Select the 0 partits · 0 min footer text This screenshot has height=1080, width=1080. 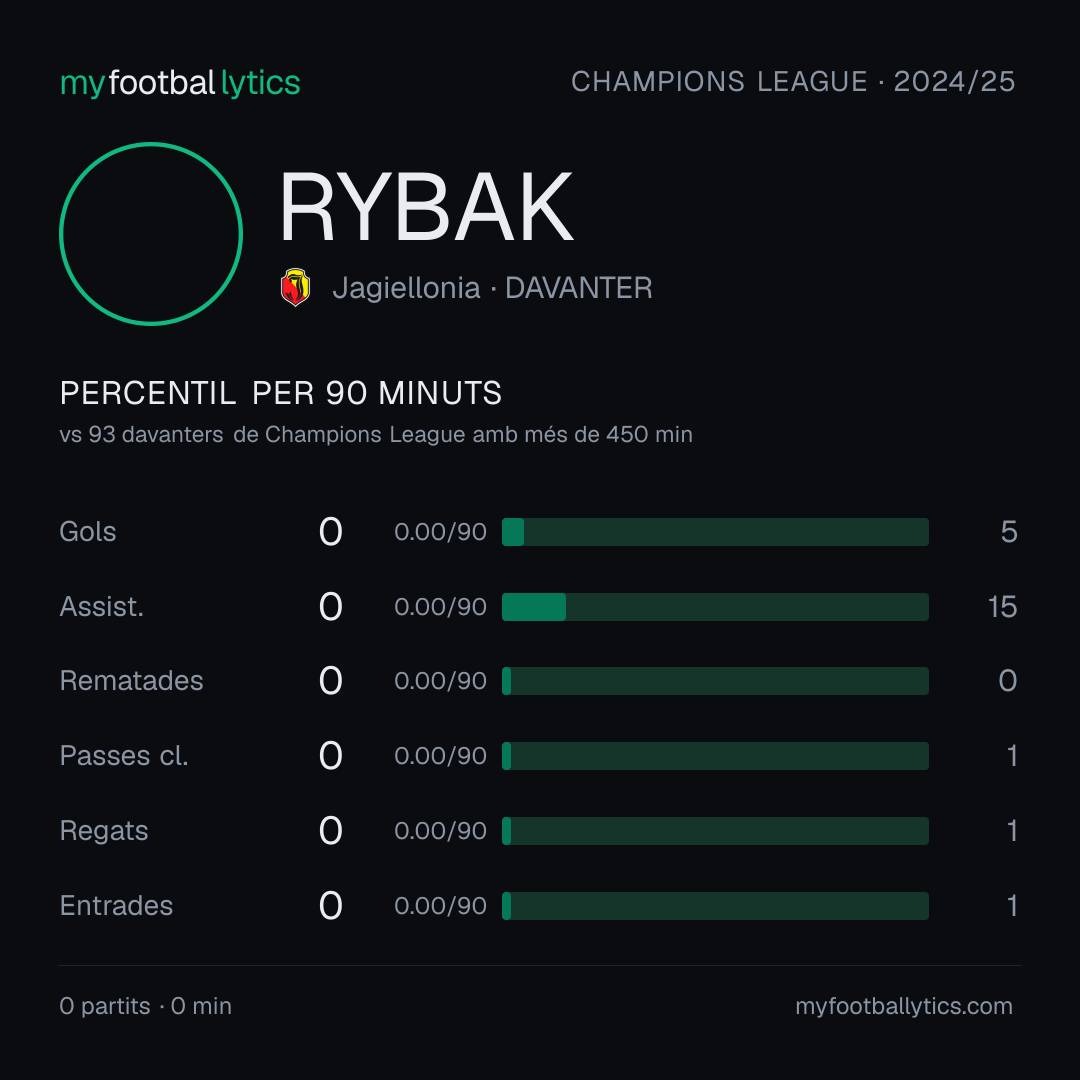(145, 1006)
